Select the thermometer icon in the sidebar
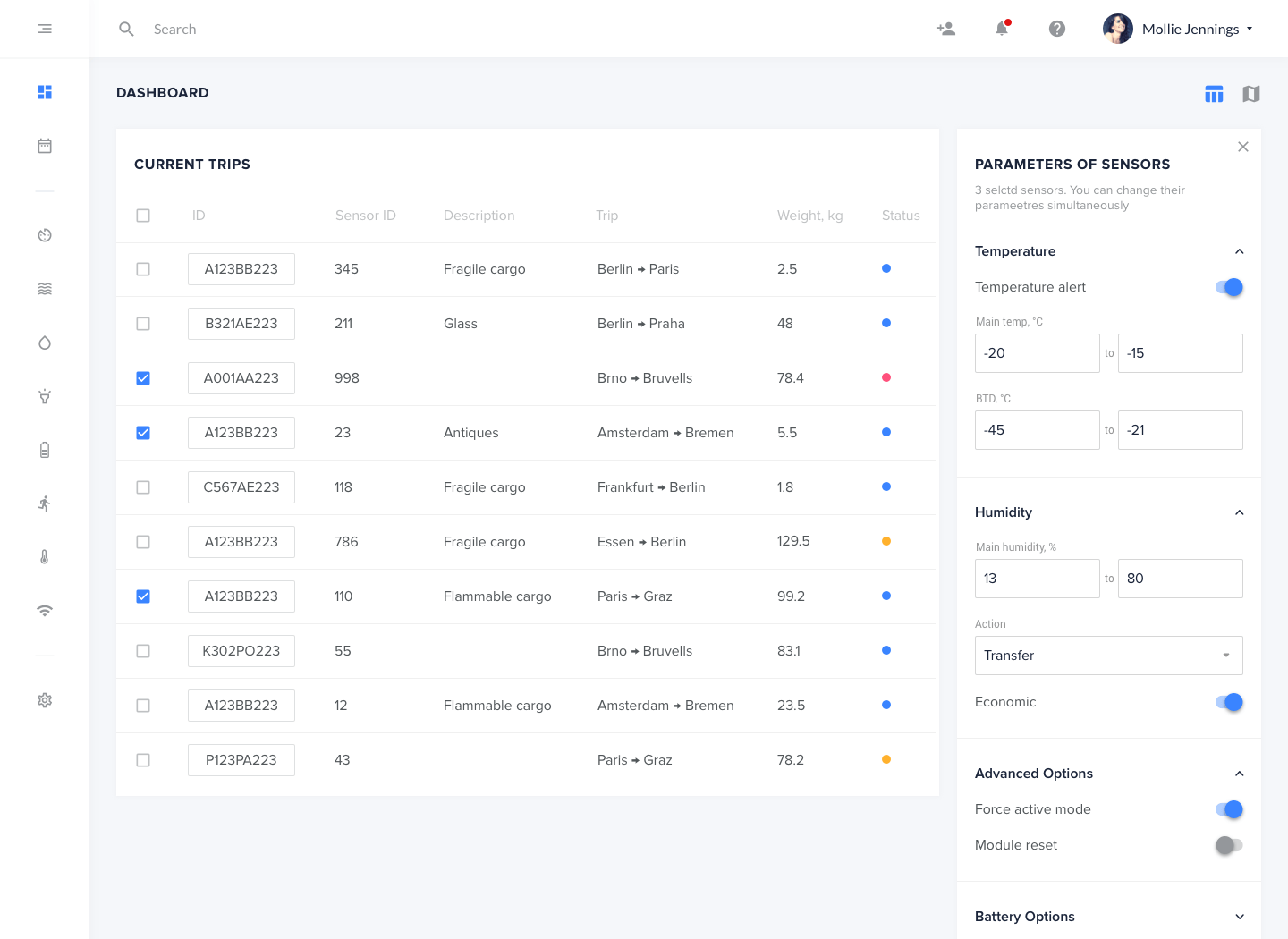Screen dimensions: 1288x939 point(45,557)
